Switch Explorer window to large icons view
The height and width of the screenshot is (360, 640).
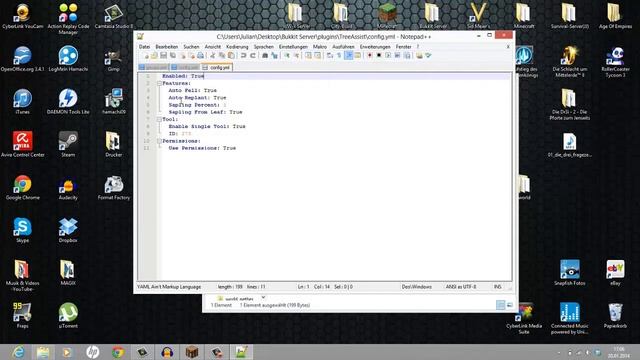[x=510, y=305]
